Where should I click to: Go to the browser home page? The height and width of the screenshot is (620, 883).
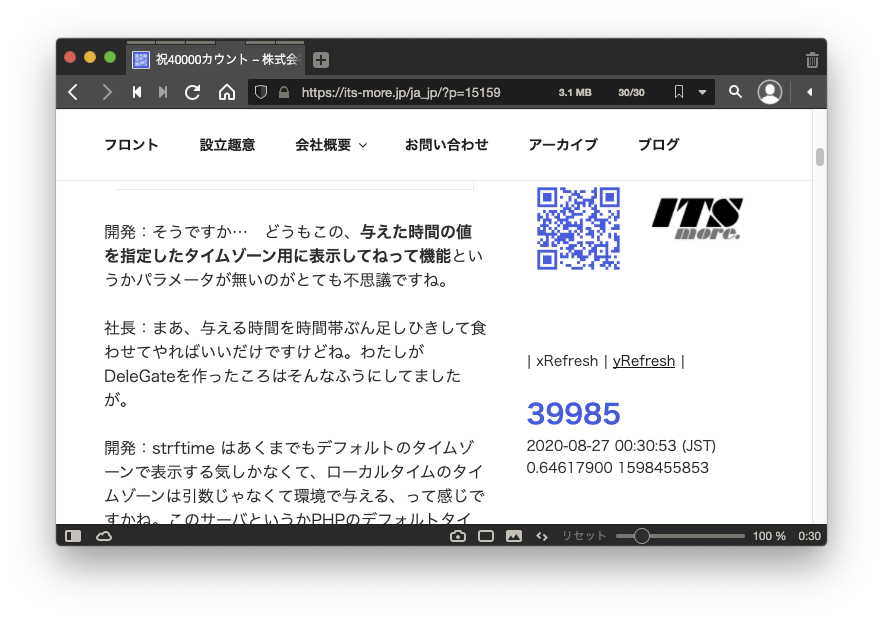point(227,92)
